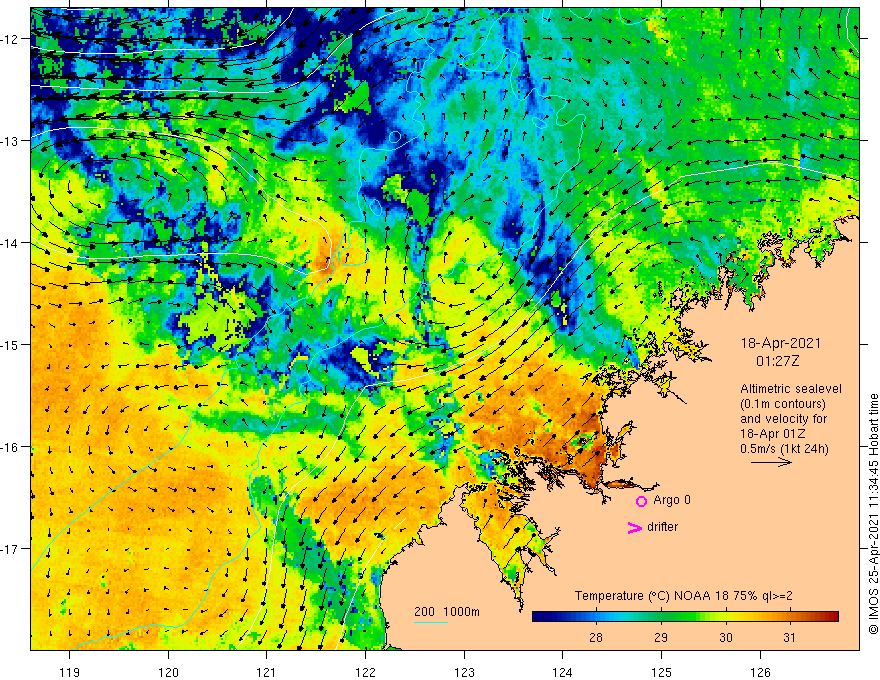Click the date label 18-Apr-2021

point(781,343)
